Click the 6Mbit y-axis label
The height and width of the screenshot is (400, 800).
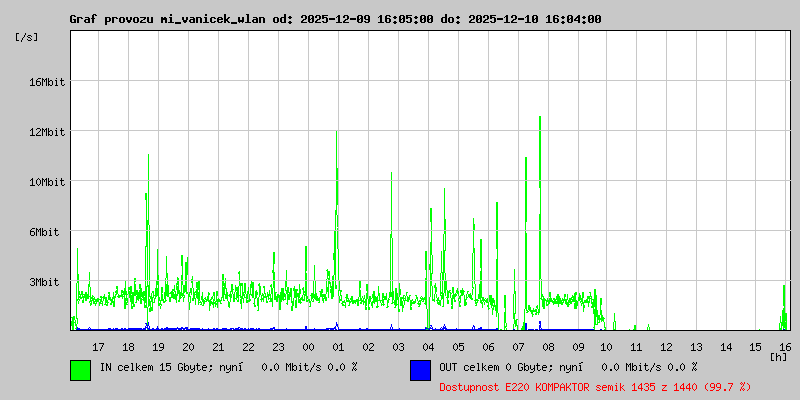(x=44, y=232)
